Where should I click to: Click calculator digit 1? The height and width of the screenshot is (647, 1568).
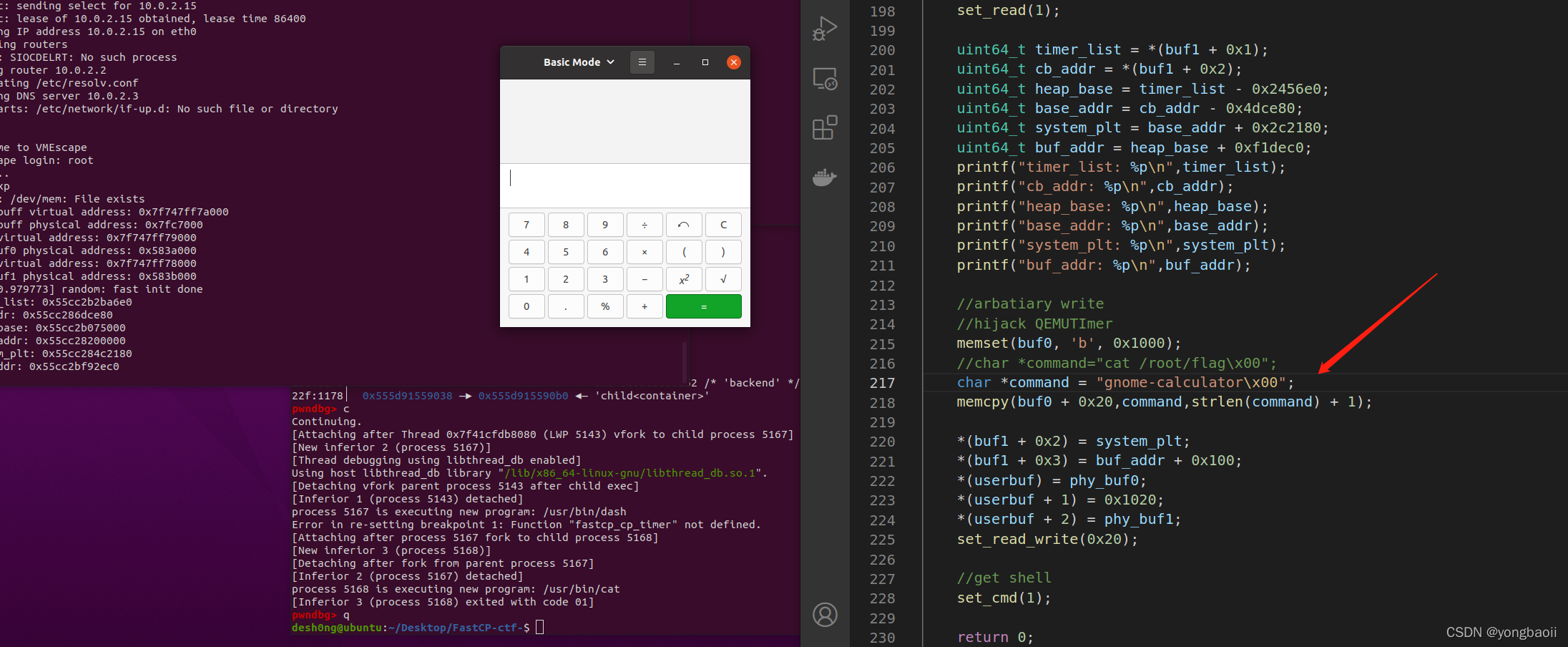[x=526, y=279]
